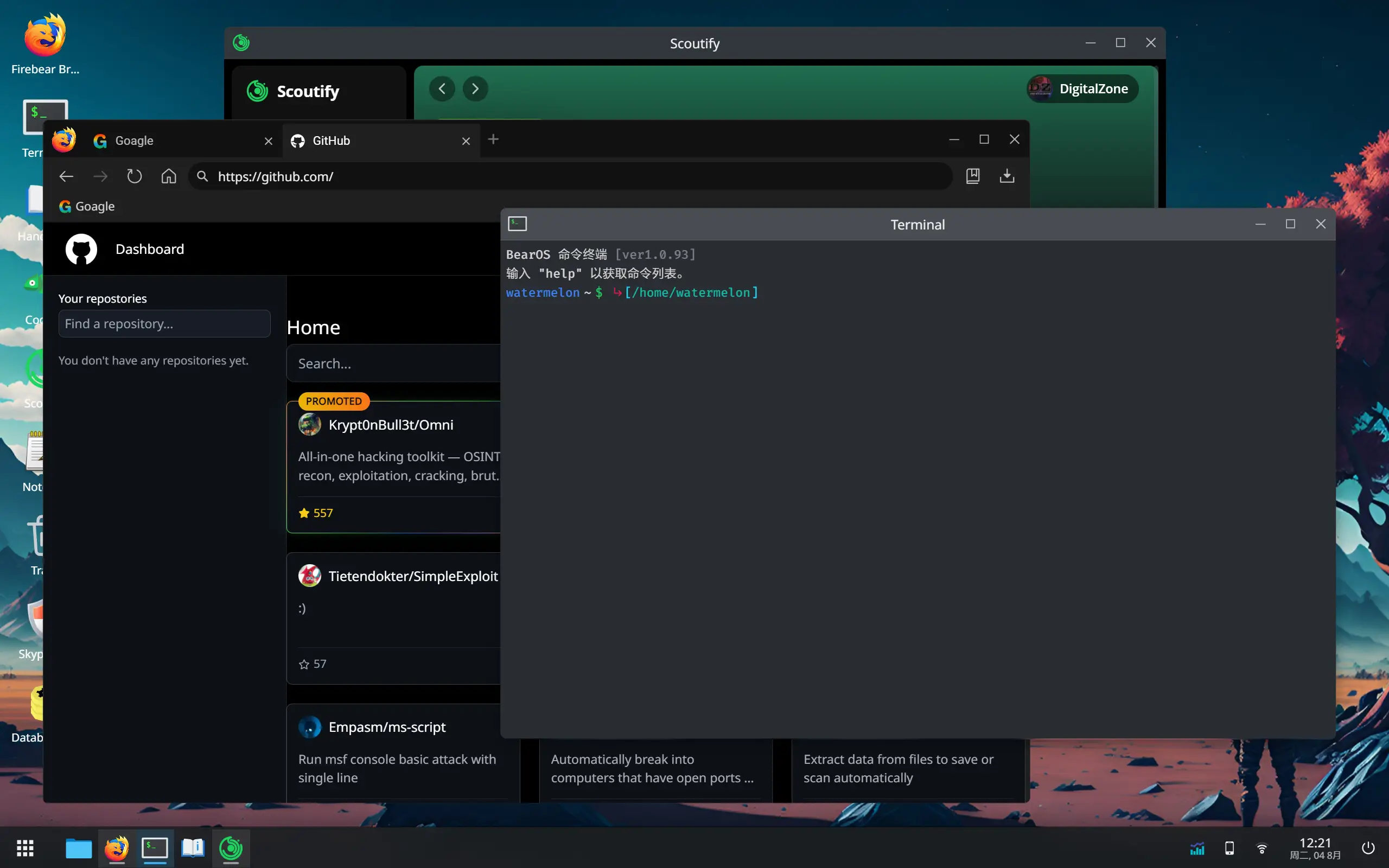This screenshot has height=868, width=1389.
Task: Go forward in the browser
Action: (x=100, y=176)
